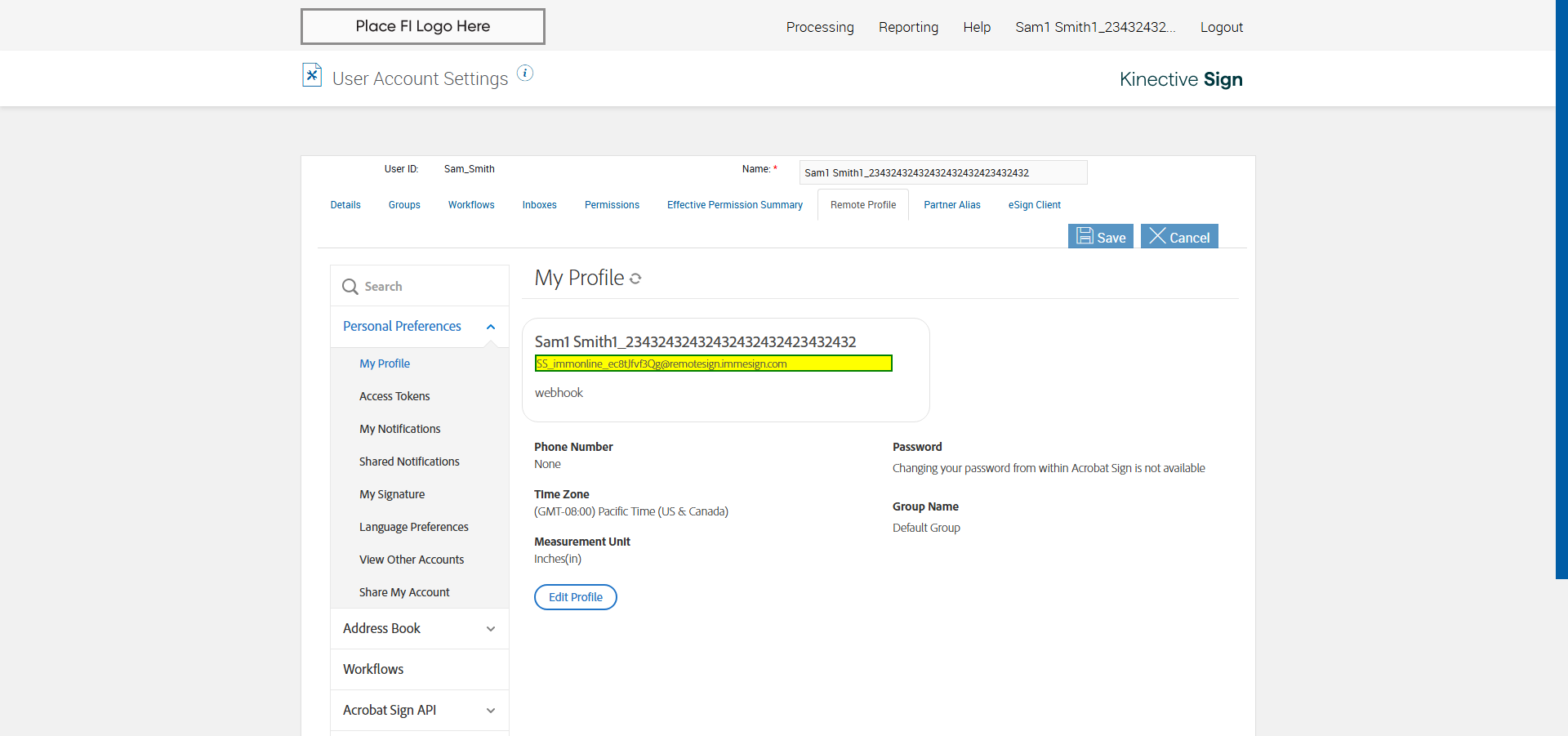Image resolution: width=1568 pixels, height=736 pixels.
Task: Click the Edit Profile button
Action: pos(576,597)
